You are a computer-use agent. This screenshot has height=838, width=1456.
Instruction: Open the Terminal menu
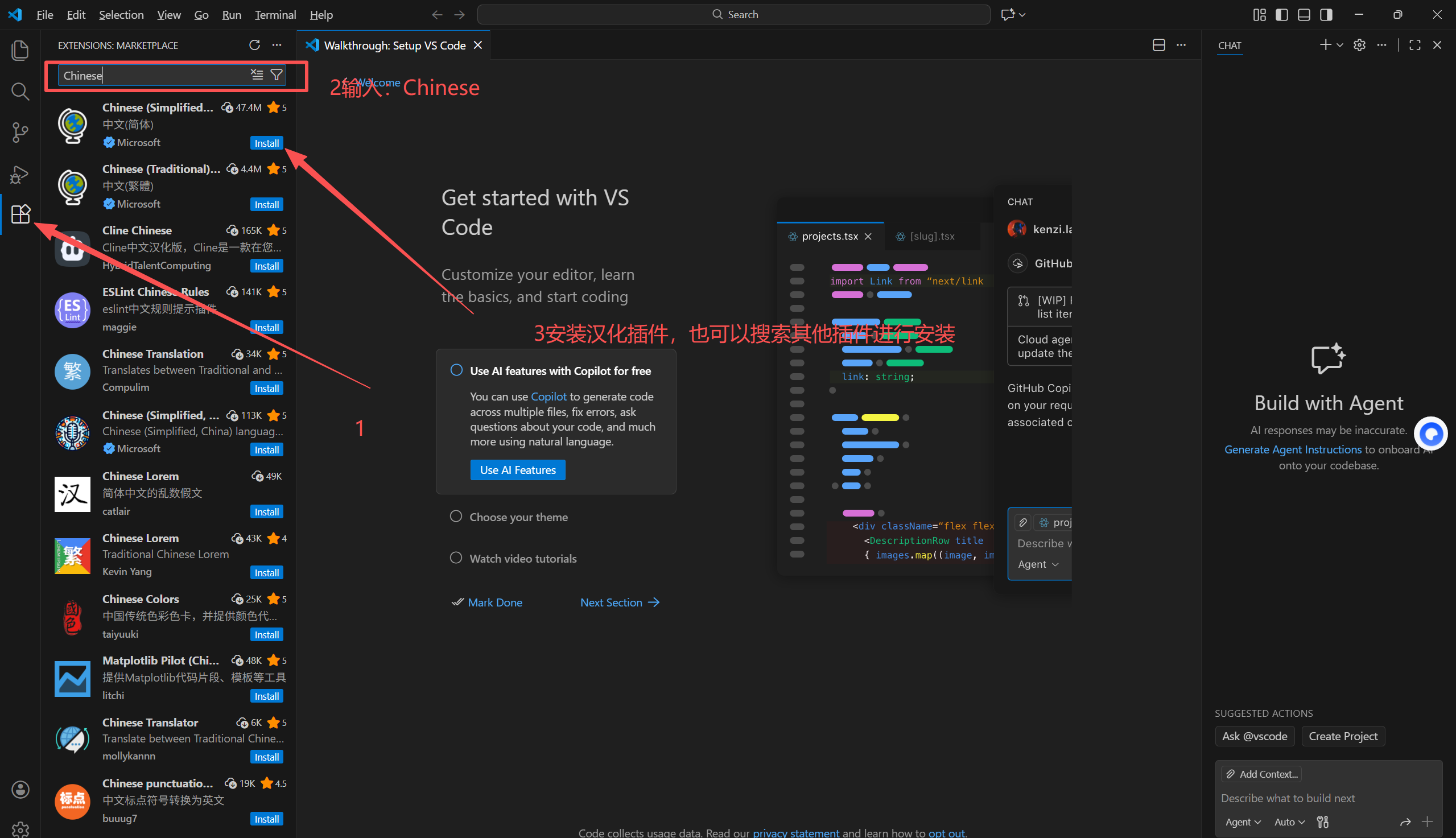point(275,14)
